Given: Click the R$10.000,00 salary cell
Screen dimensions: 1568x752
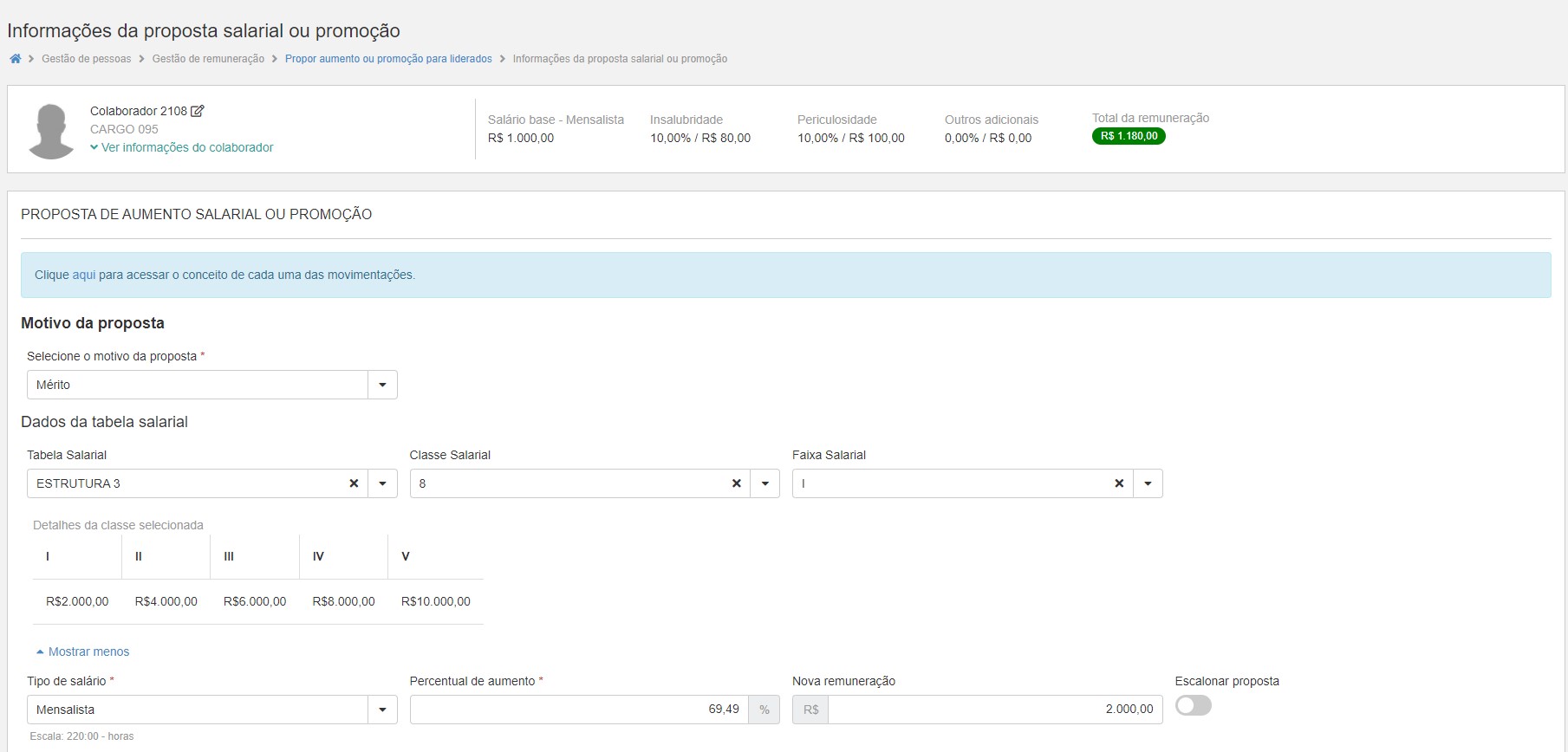Looking at the screenshot, I should (436, 601).
